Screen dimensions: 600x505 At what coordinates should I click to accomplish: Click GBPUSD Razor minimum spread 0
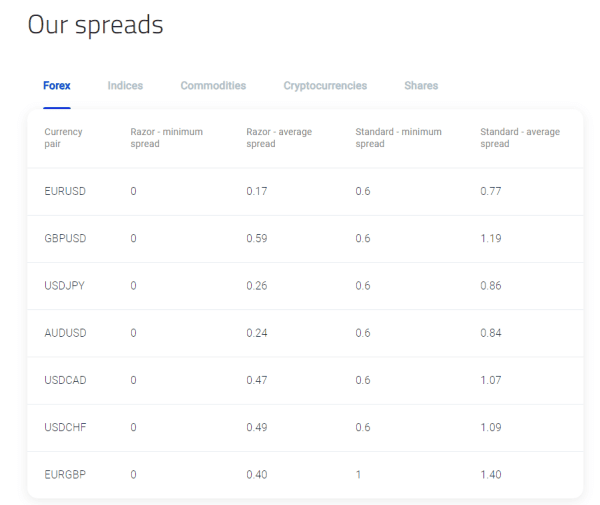pos(133,238)
